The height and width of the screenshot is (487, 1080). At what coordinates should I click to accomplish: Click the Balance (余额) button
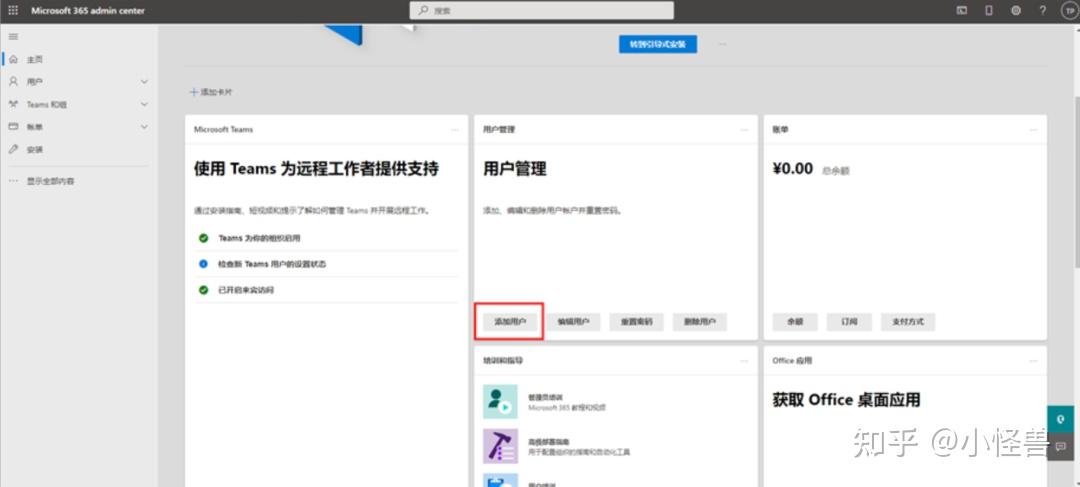pyautogui.click(x=795, y=322)
